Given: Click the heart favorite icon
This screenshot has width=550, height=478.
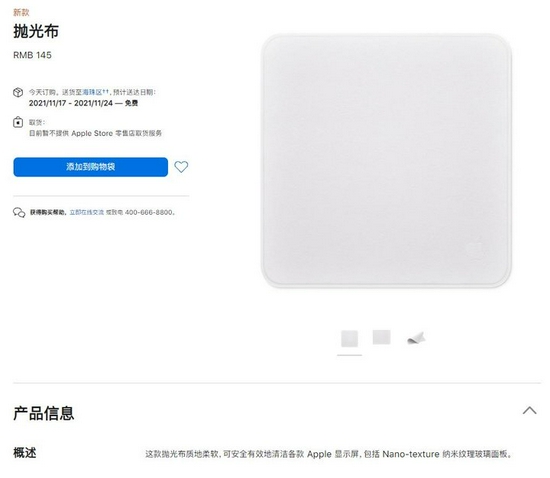Looking at the screenshot, I should [x=181, y=167].
